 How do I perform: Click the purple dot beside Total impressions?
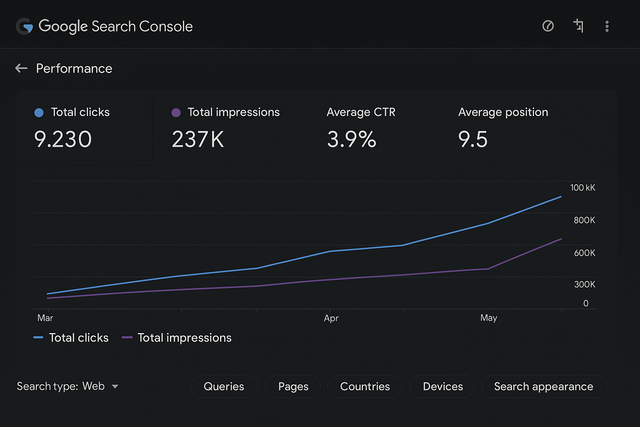tap(177, 113)
